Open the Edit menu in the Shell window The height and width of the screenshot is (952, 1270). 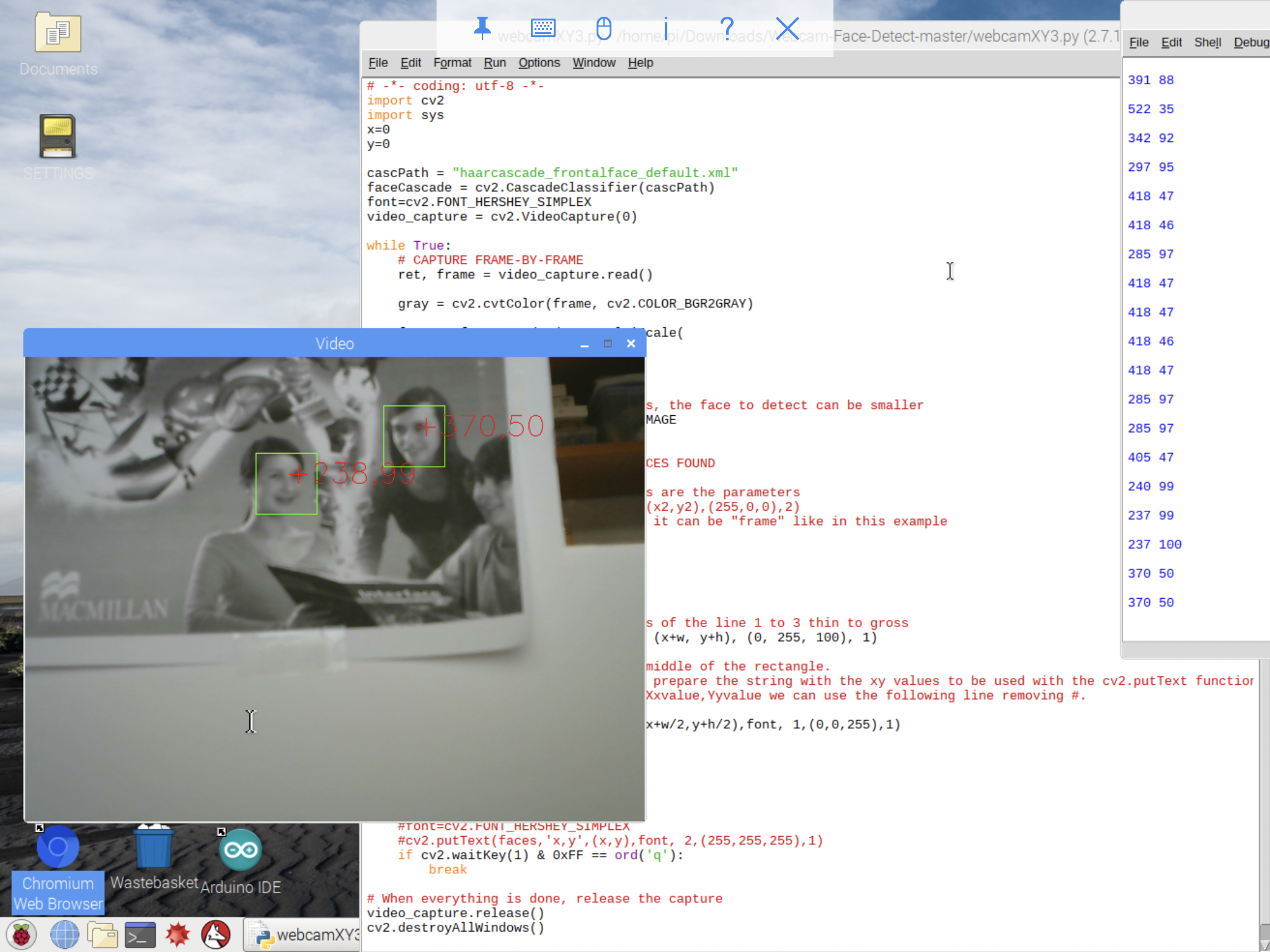[x=1171, y=42]
